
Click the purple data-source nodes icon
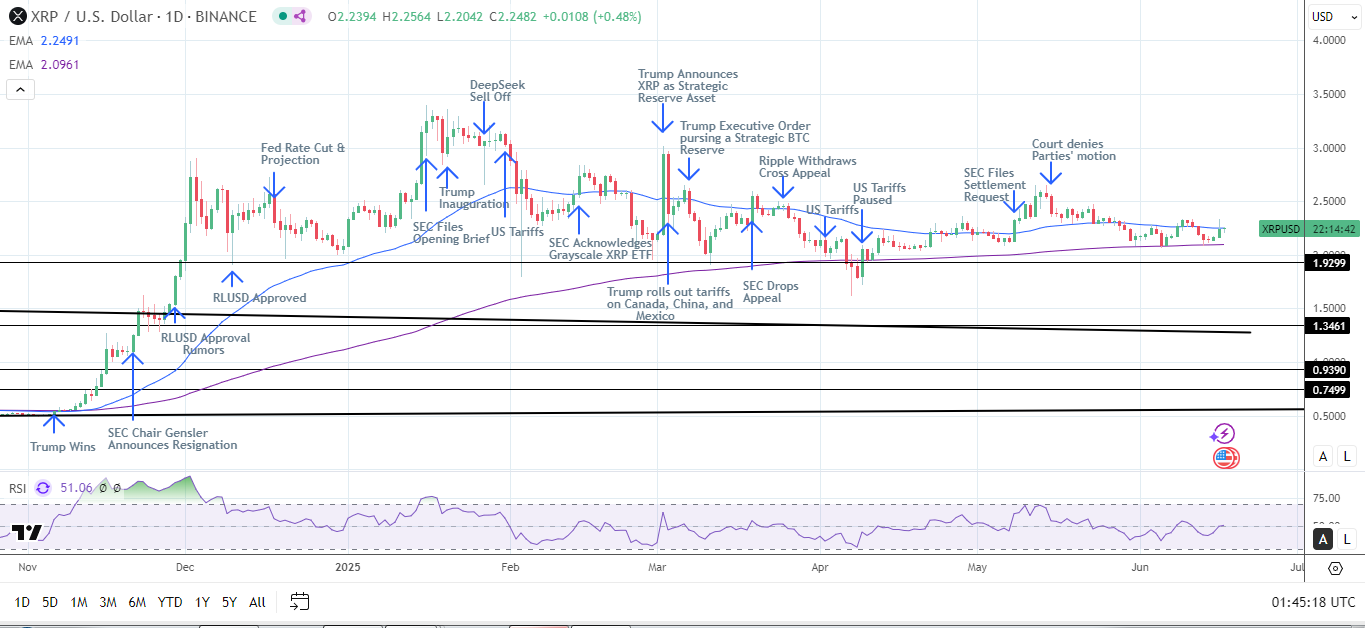pos(301,16)
